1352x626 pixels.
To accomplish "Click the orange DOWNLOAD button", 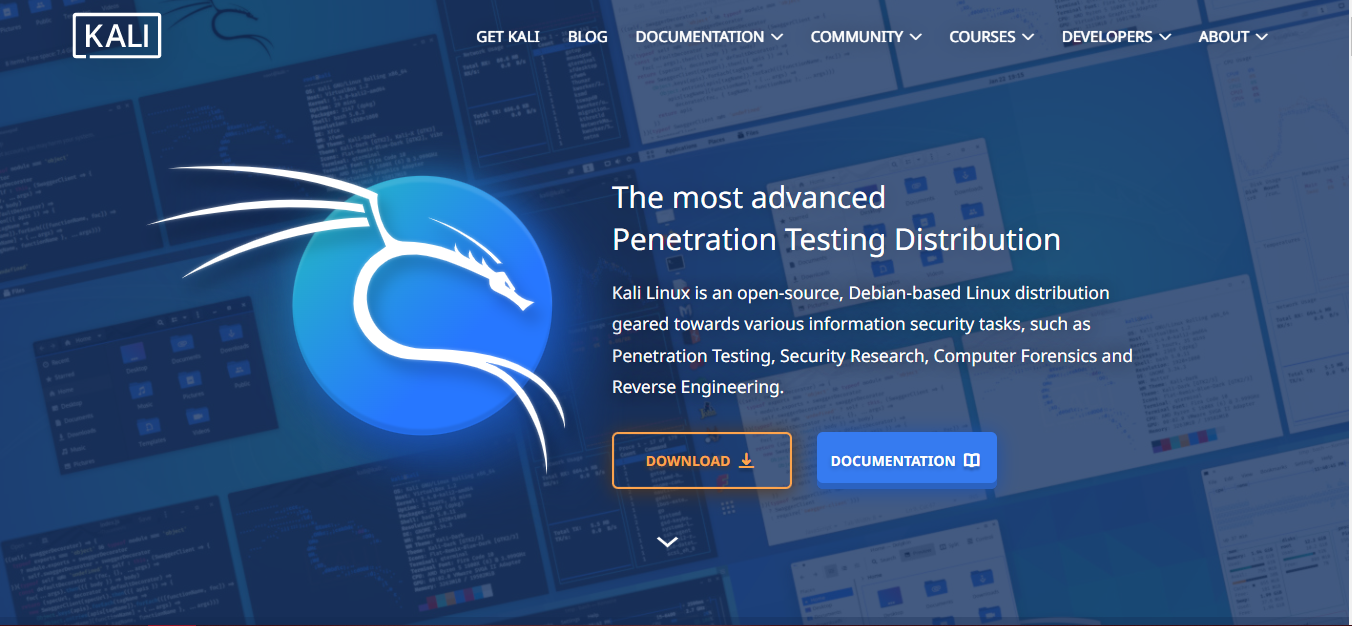I will click(702, 460).
